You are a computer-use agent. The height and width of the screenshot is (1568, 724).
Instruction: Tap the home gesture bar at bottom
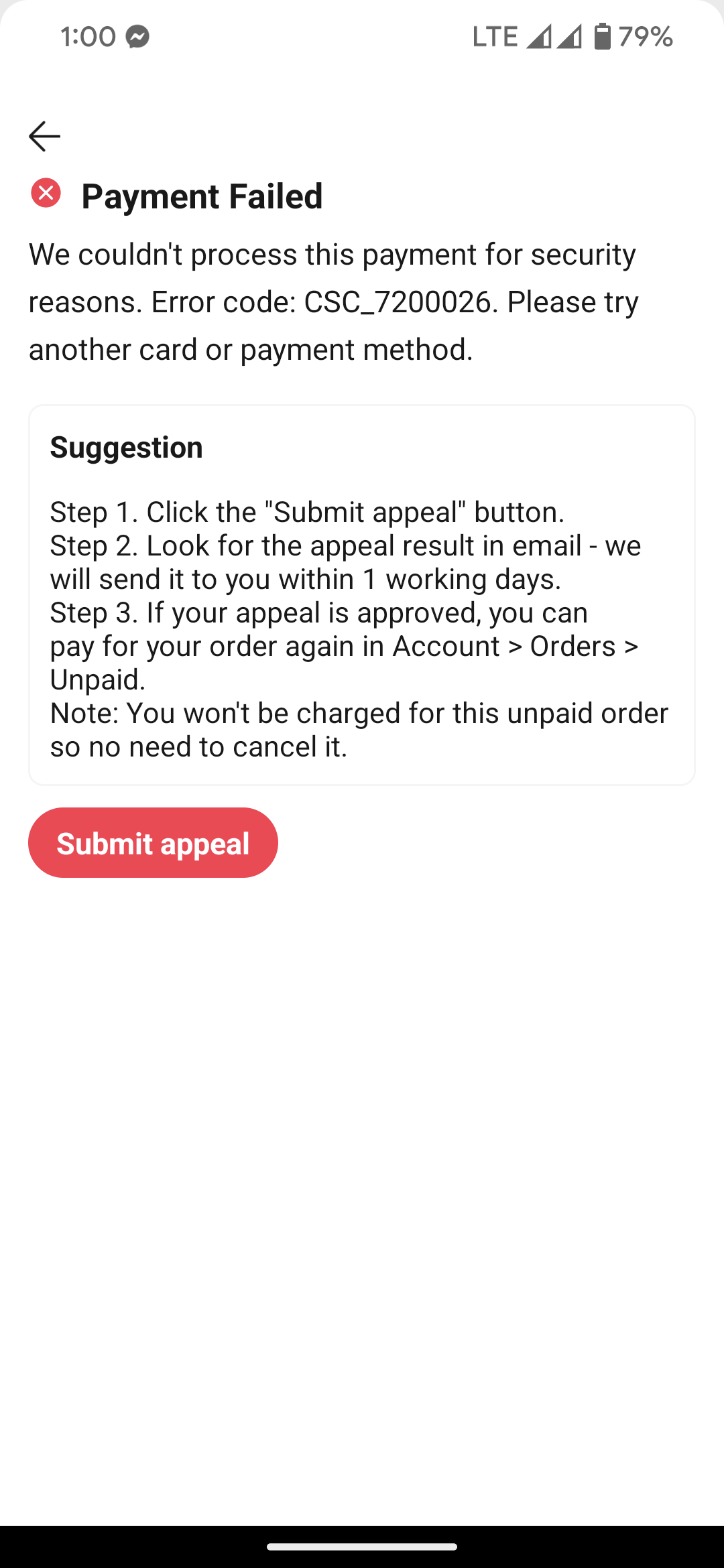[x=362, y=1547]
